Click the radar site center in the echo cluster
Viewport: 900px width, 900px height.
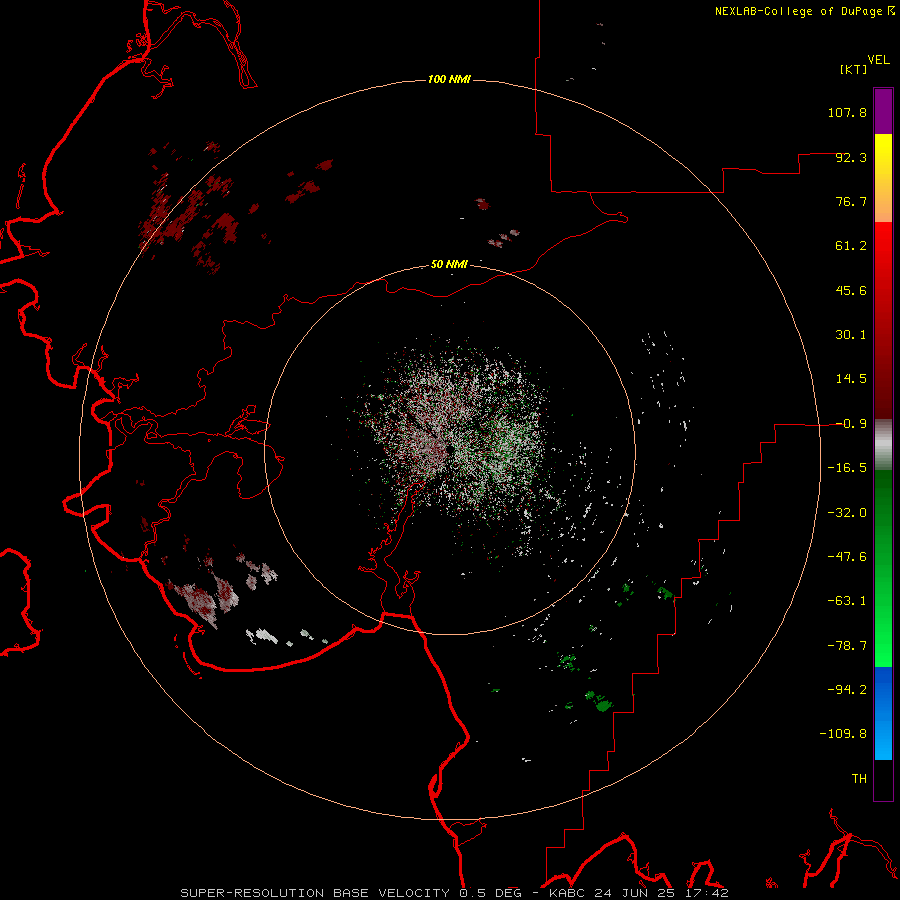point(449,451)
